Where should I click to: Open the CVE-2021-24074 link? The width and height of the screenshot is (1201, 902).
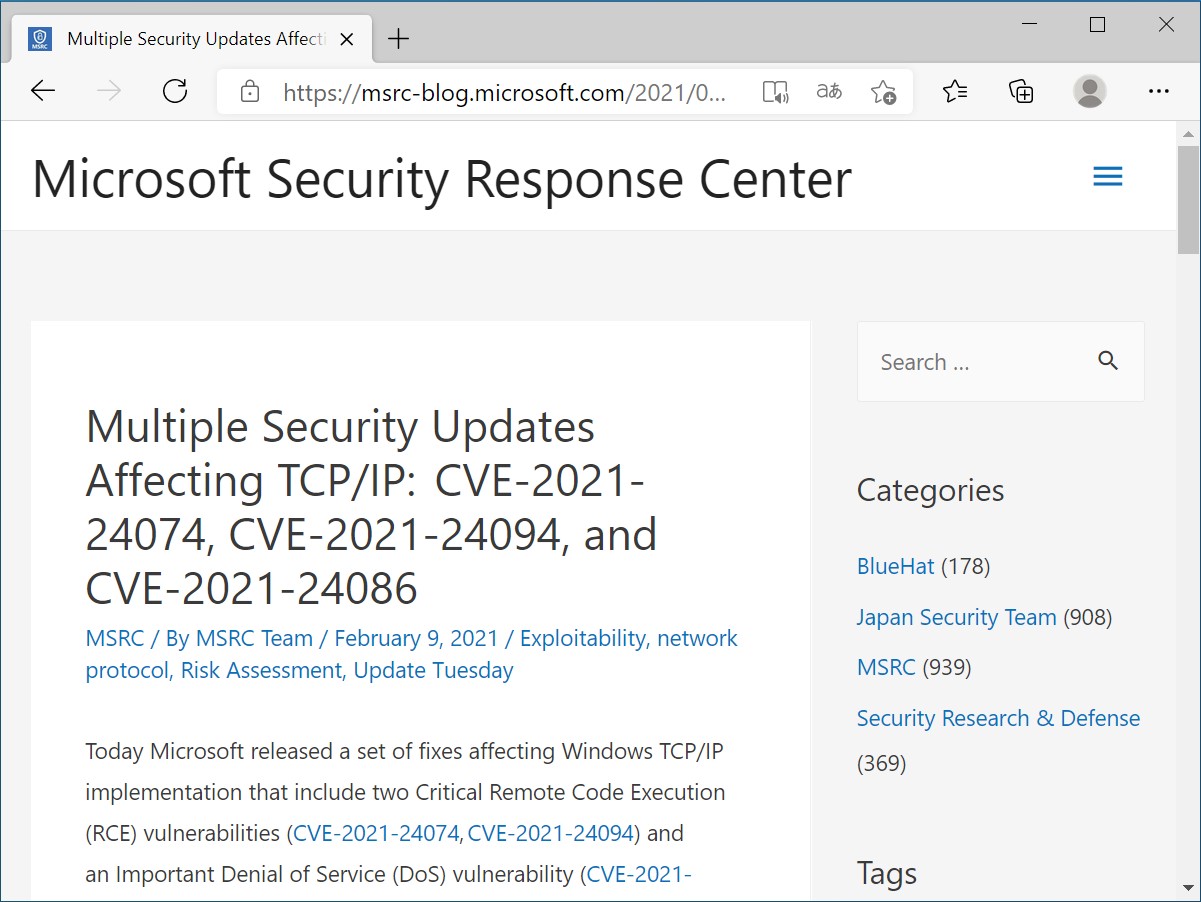pos(375,832)
